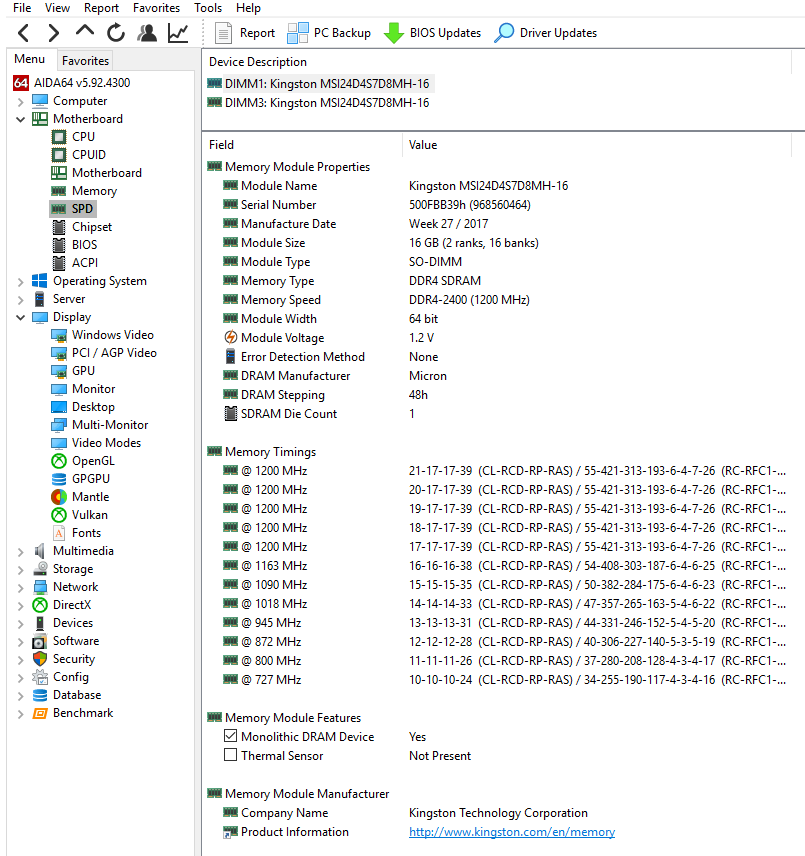Select the Module Voltage row
The width and height of the screenshot is (805, 856).
[497, 338]
